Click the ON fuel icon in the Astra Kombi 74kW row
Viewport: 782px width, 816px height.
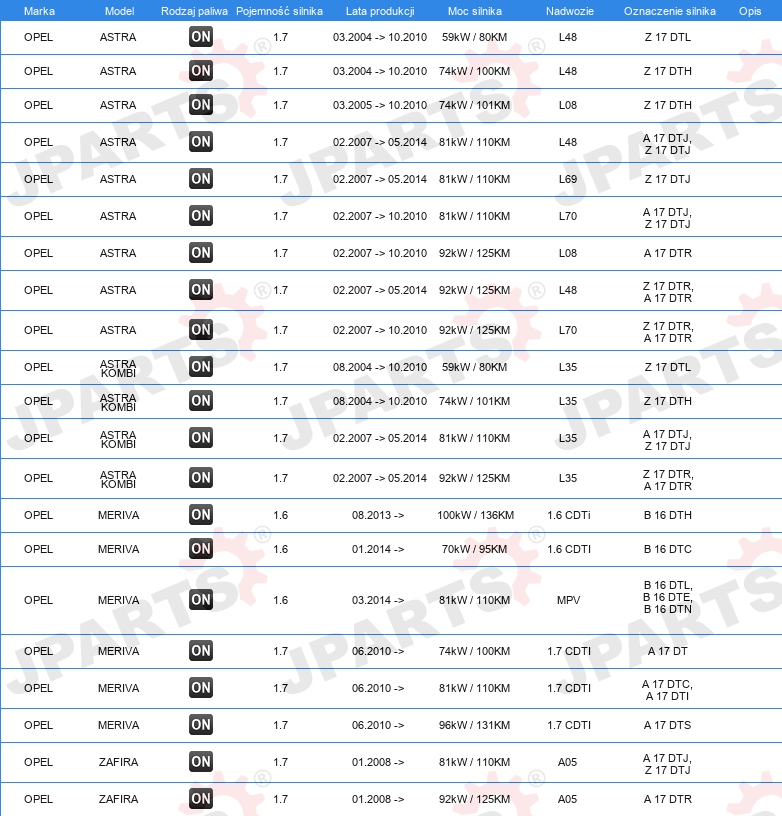coord(201,401)
